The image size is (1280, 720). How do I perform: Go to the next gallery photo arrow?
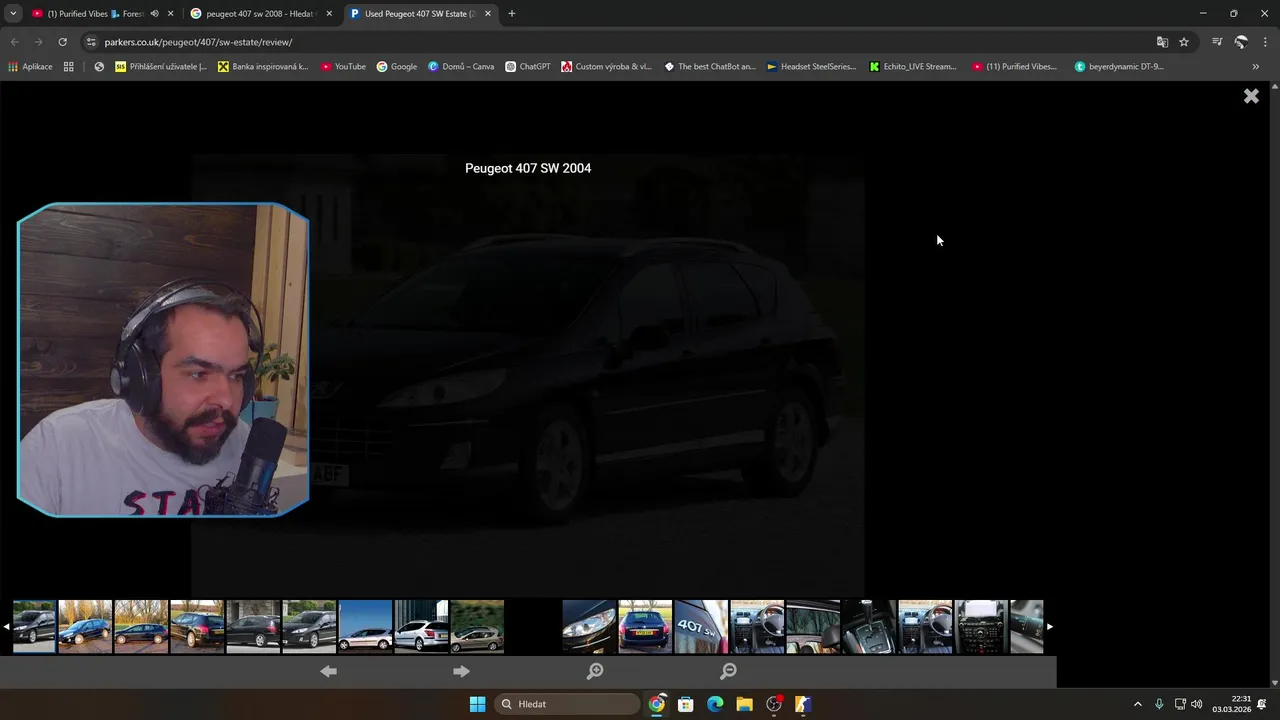click(461, 671)
